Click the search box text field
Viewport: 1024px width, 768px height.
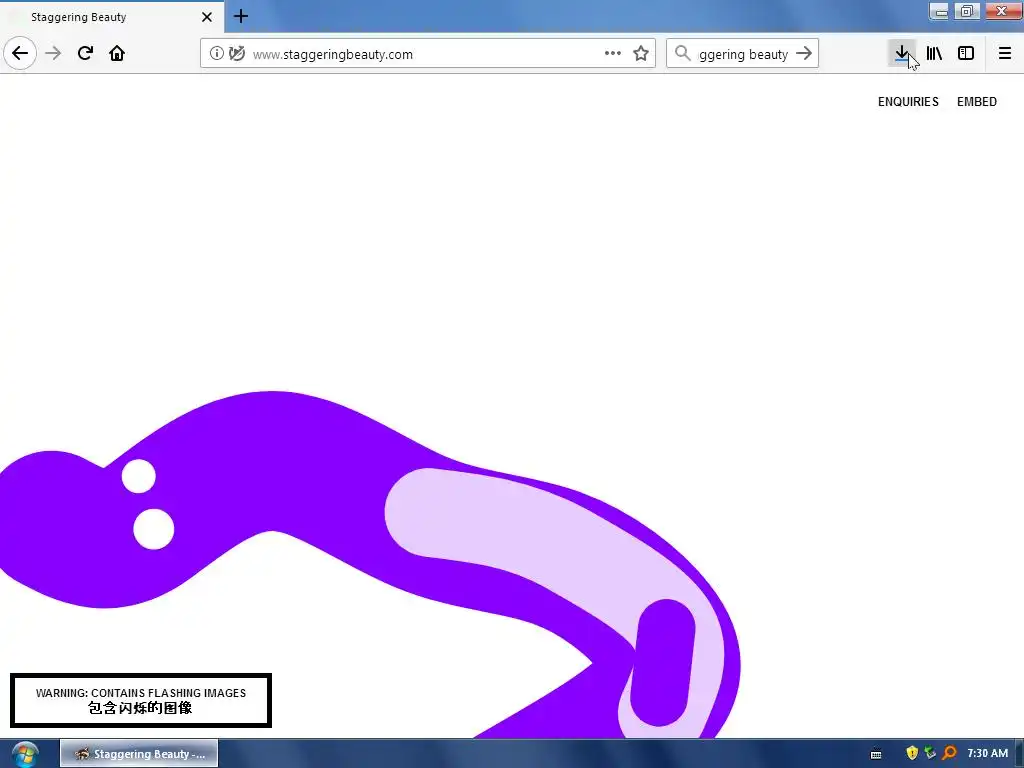click(743, 54)
